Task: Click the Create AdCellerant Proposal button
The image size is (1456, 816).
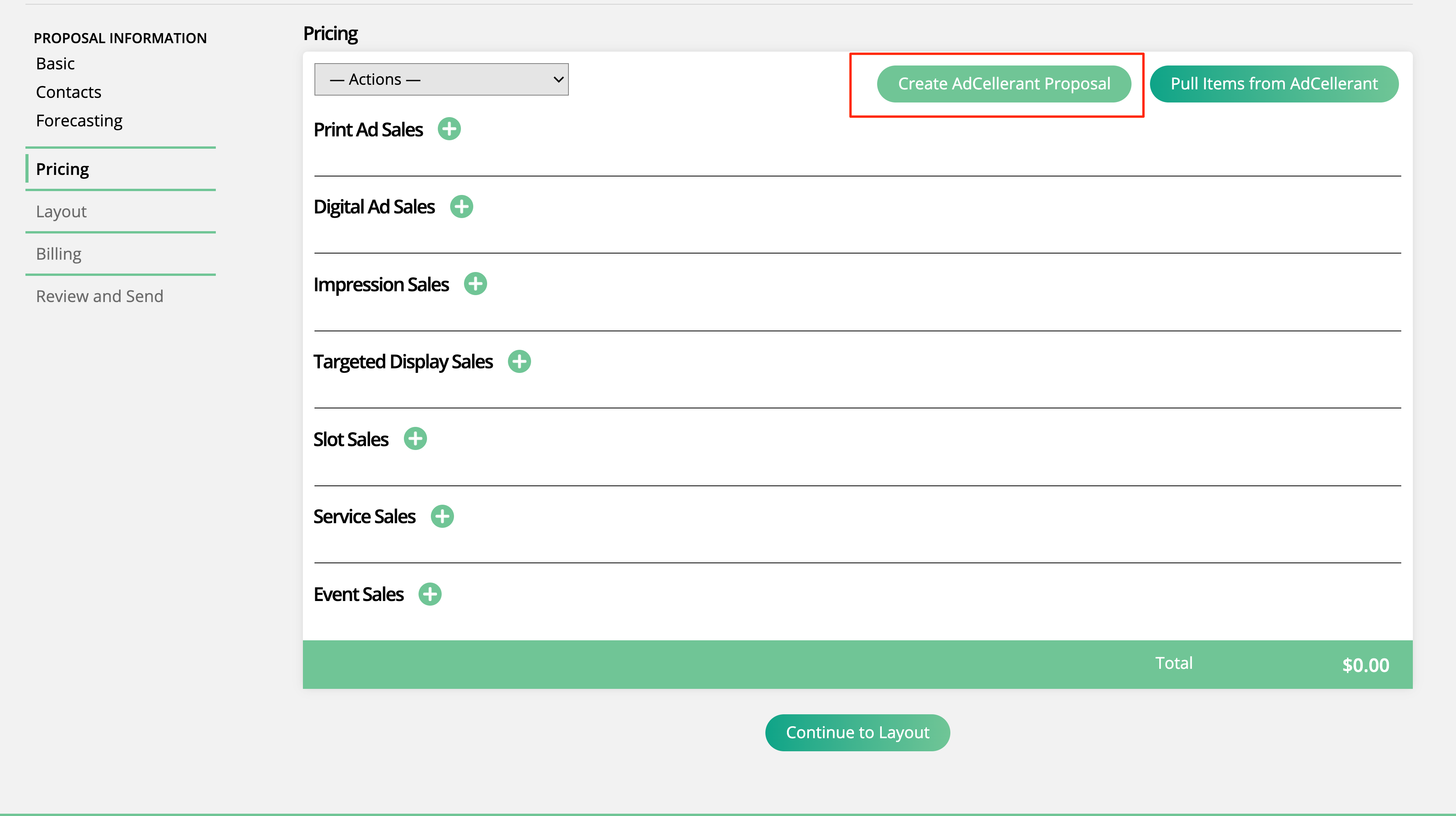Action: 1004,83
